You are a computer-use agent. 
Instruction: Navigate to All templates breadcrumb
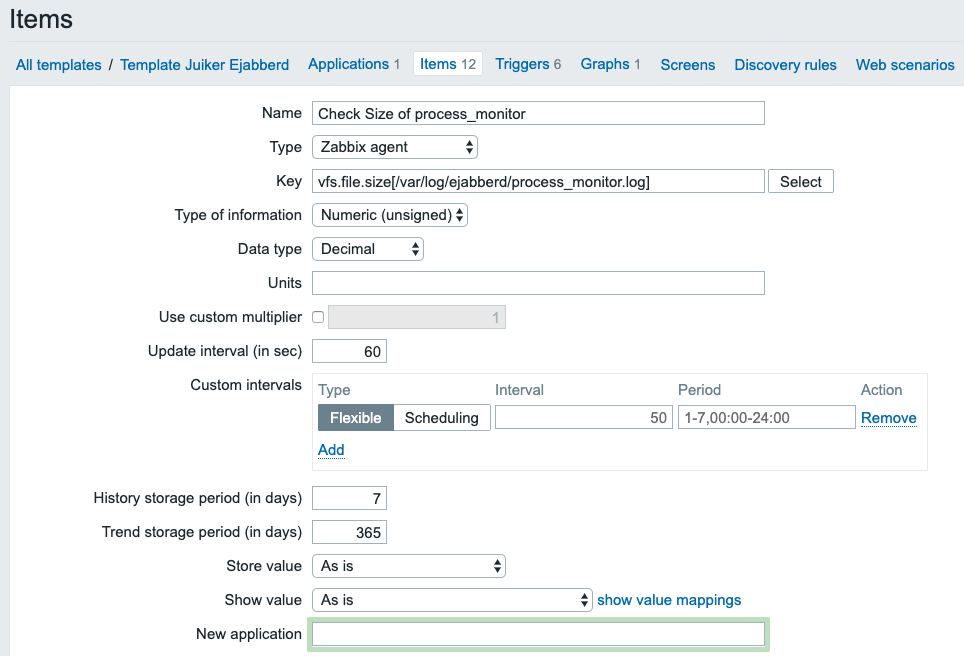59,65
